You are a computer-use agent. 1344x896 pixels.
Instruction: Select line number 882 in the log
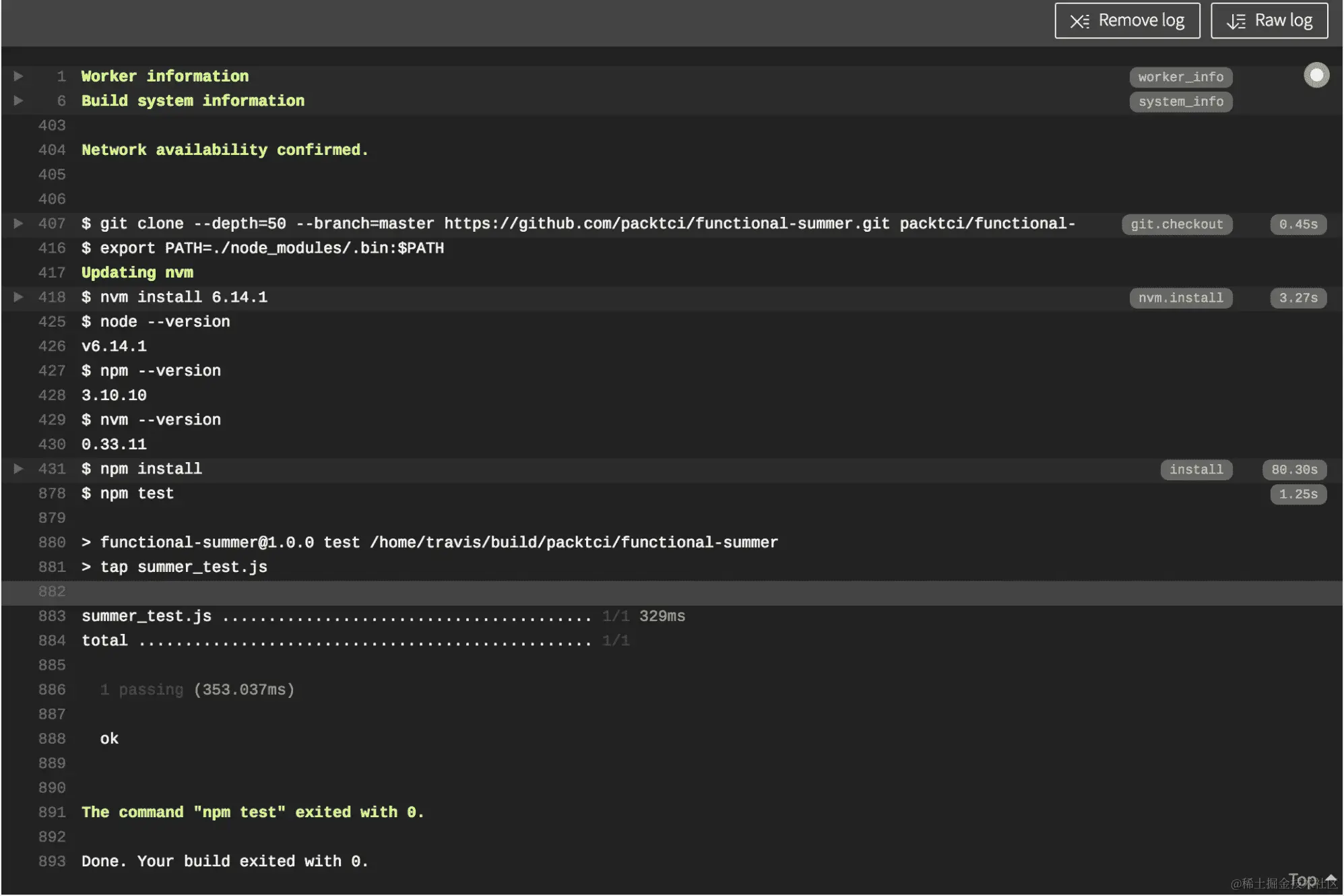(52, 591)
